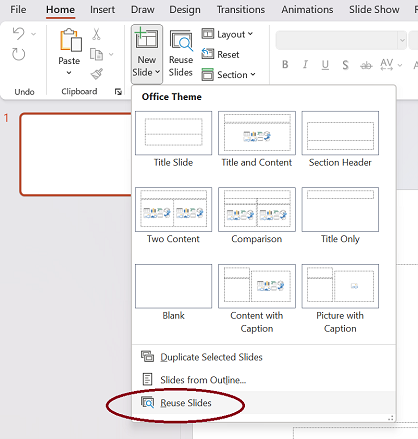Open Clipboard pane launcher icon
This screenshot has height=439, width=418.
click(x=118, y=92)
